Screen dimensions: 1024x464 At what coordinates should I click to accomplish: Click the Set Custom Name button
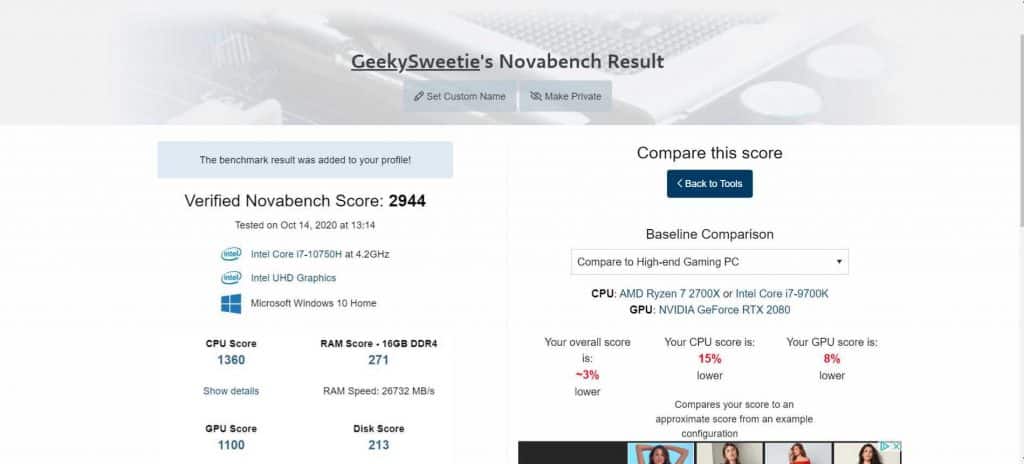point(460,97)
